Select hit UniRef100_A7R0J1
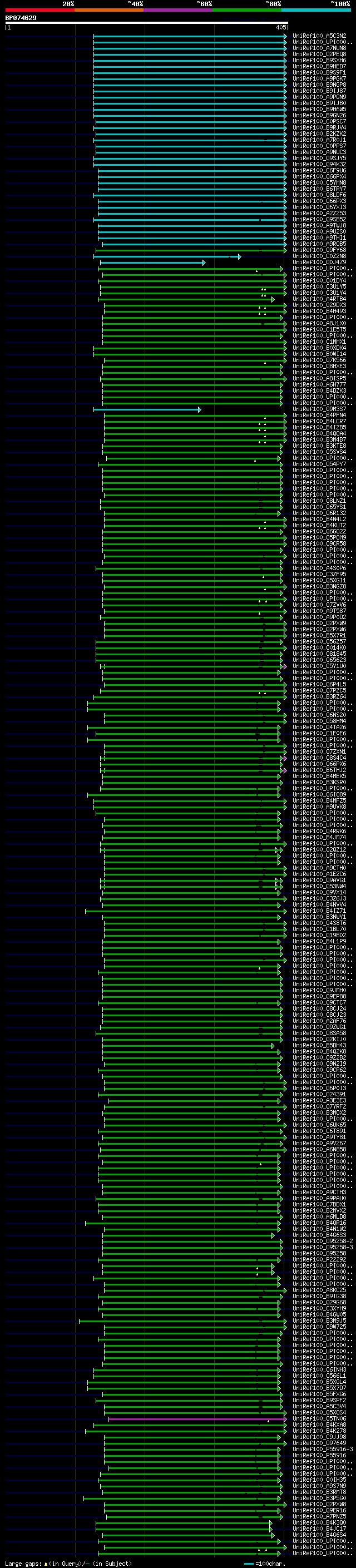The width and height of the screenshot is (356, 1568). [x=319, y=140]
